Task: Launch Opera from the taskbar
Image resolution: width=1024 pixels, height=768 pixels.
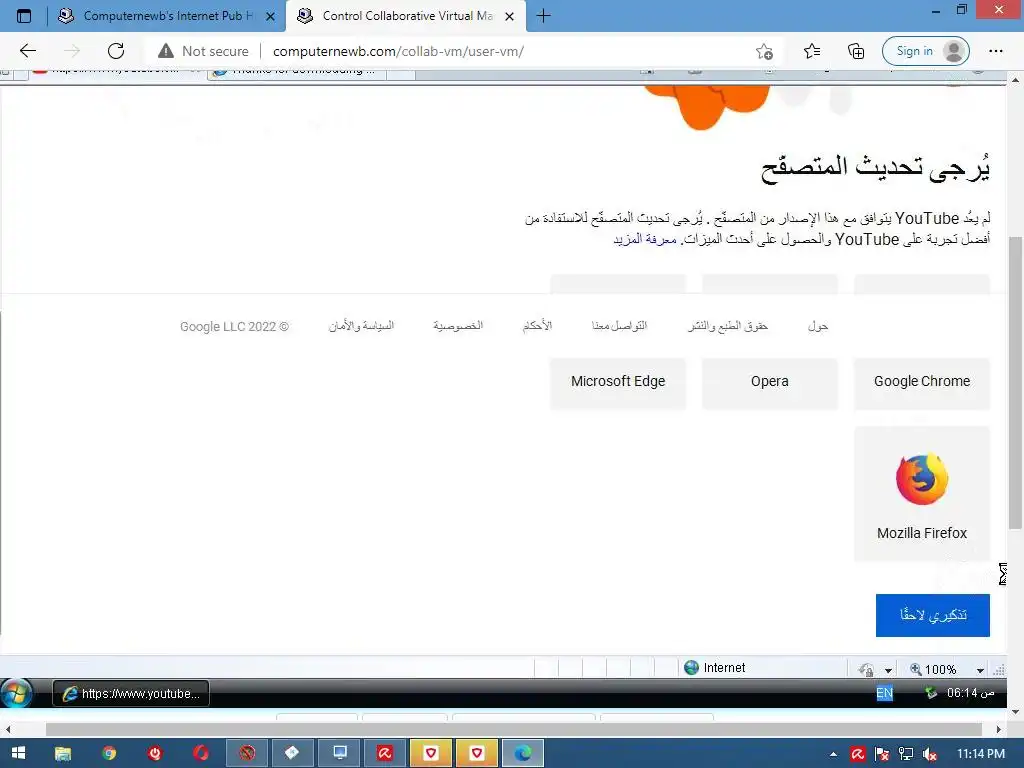Action: [x=200, y=753]
